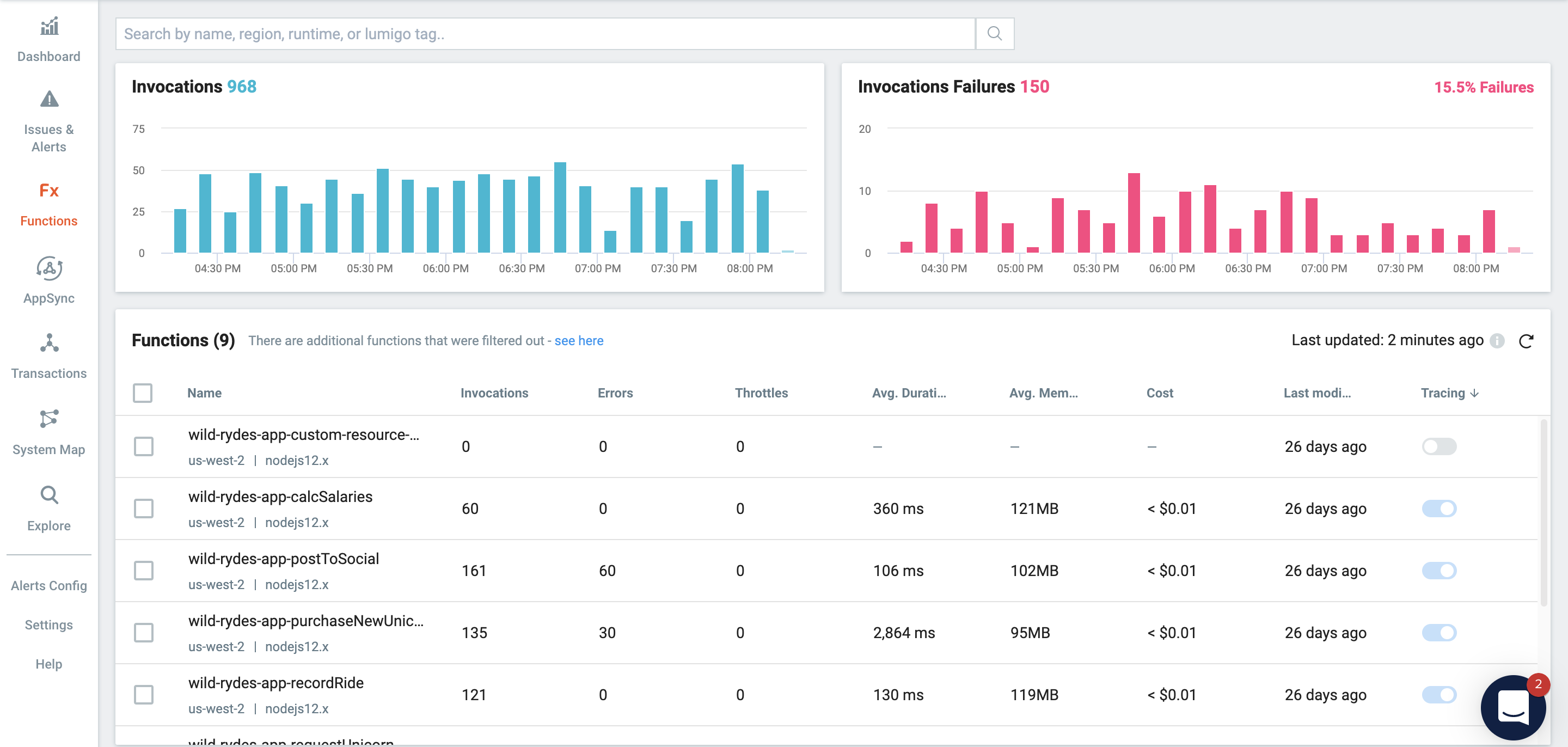This screenshot has width=1568, height=747.
Task: Disable tracing for wild-rydes-app-calcSalaries
Action: pyautogui.click(x=1439, y=509)
